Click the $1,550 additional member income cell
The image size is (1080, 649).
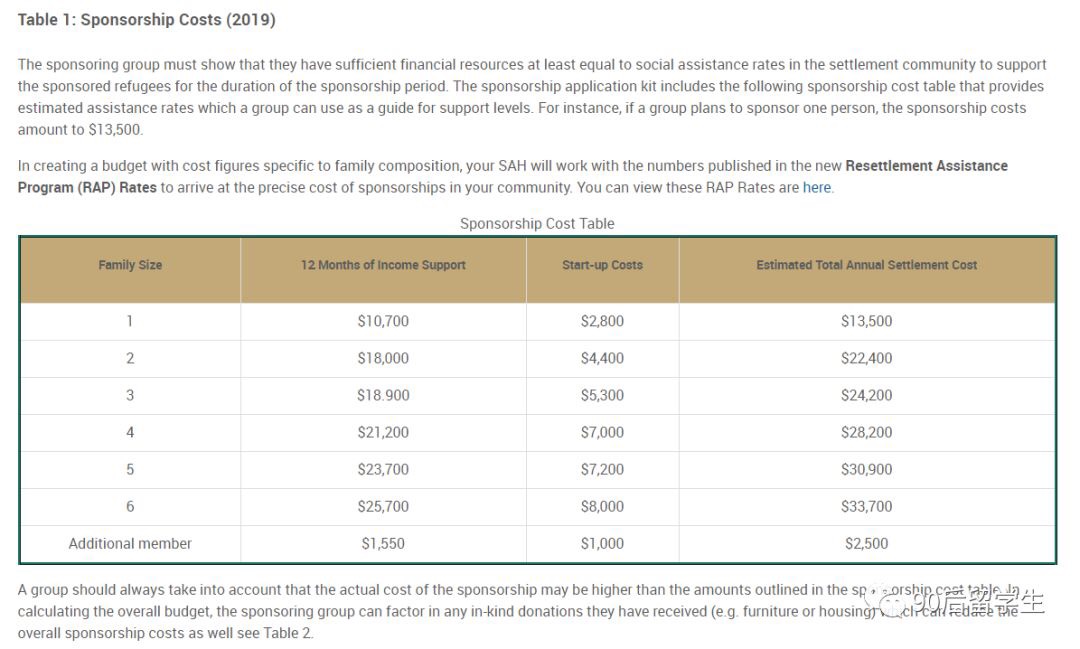pos(383,544)
